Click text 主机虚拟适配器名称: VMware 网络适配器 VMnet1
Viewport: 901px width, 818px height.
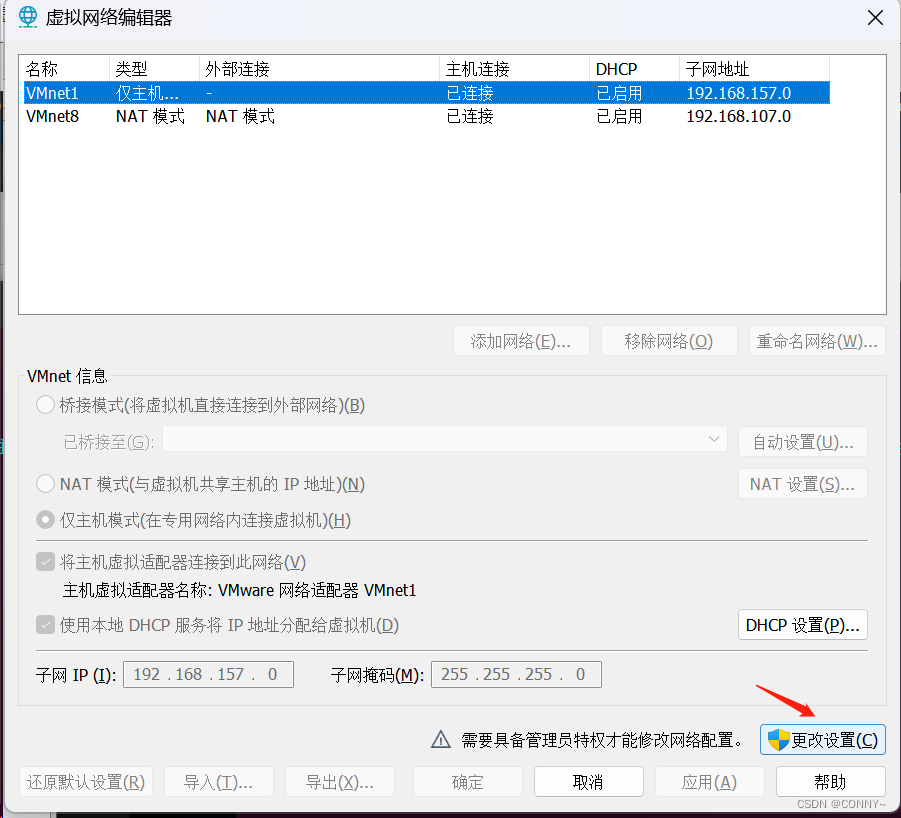[239, 590]
